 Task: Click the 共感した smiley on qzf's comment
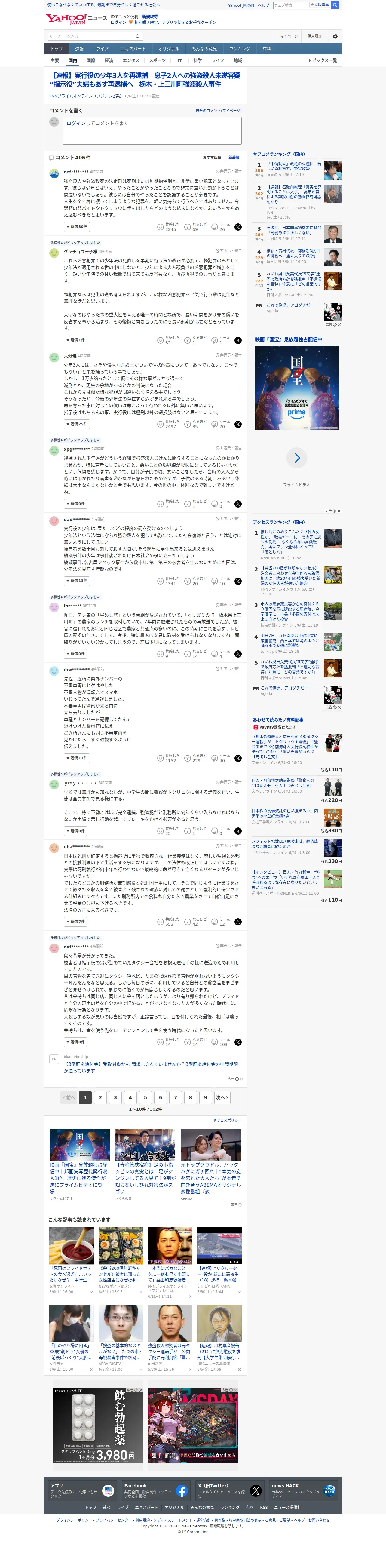click(161, 227)
